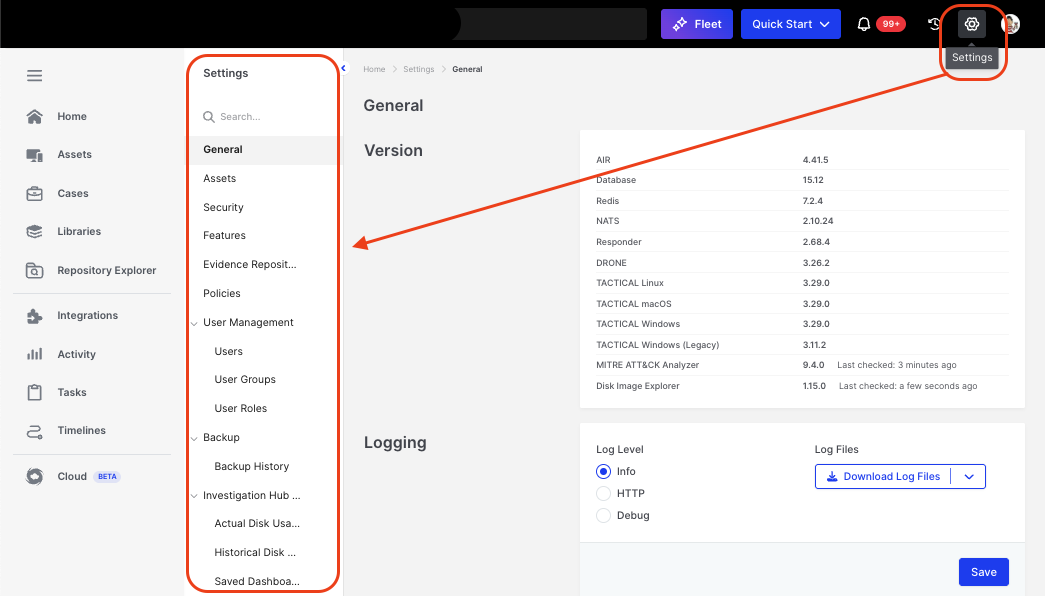Open Security settings menu item
The width and height of the screenshot is (1045, 596).
pyautogui.click(x=223, y=208)
